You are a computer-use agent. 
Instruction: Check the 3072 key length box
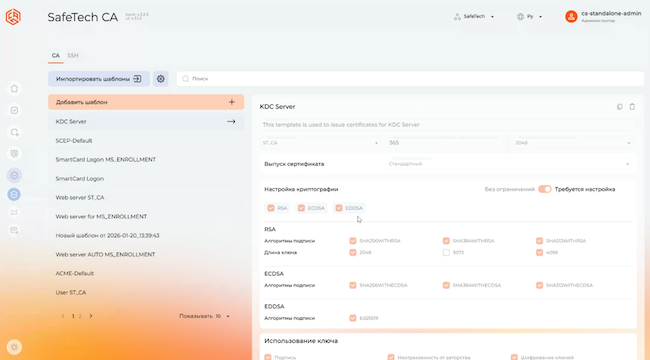(446, 252)
